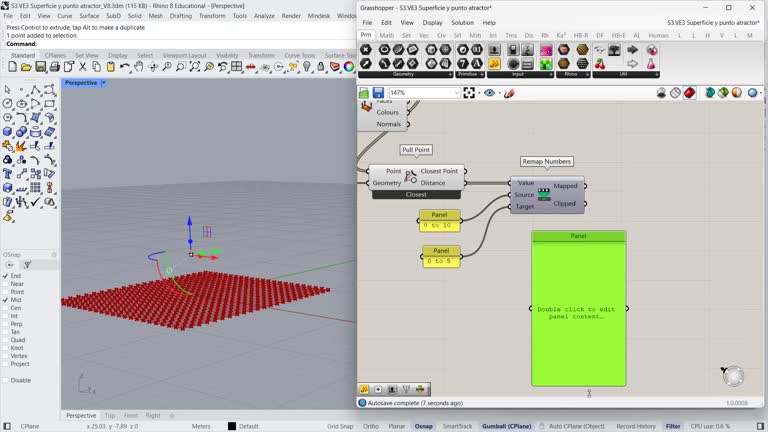Save the Grasshopper document with floppy icon
The image size is (768, 432).
tap(378, 93)
